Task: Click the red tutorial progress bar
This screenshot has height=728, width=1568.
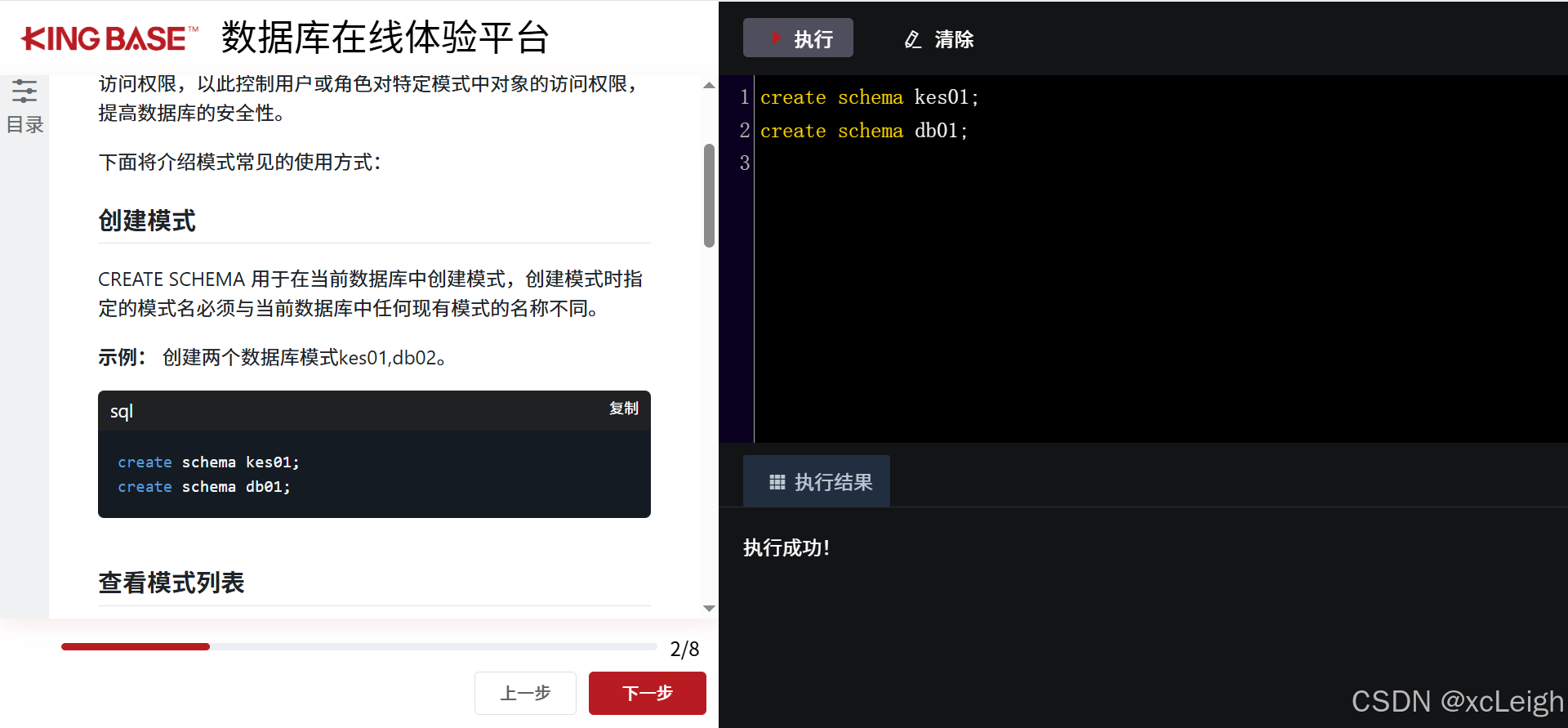Action: [x=136, y=646]
